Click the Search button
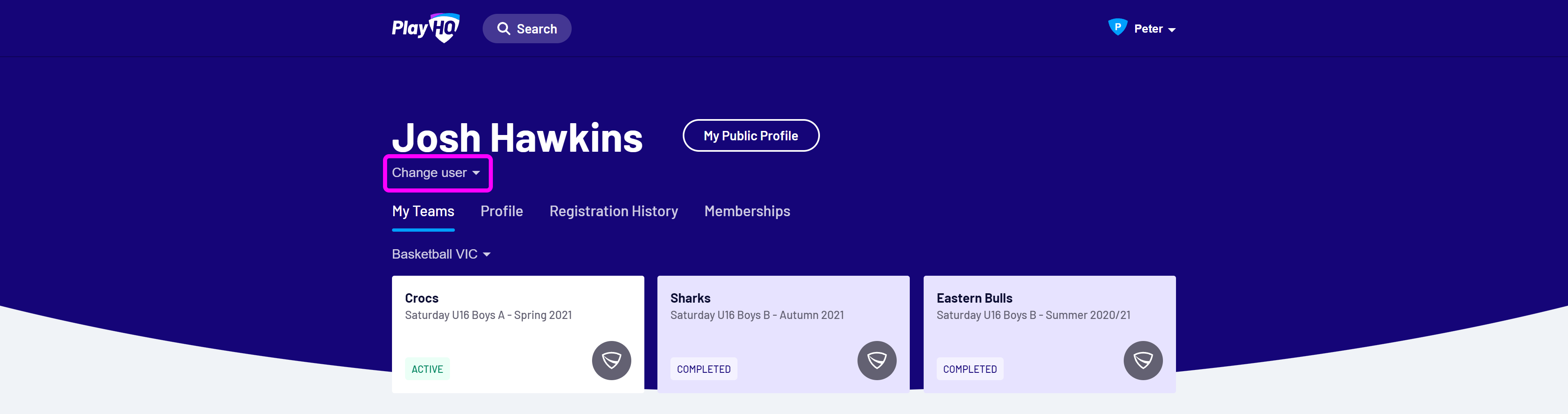The width and height of the screenshot is (1568, 414). (526, 28)
